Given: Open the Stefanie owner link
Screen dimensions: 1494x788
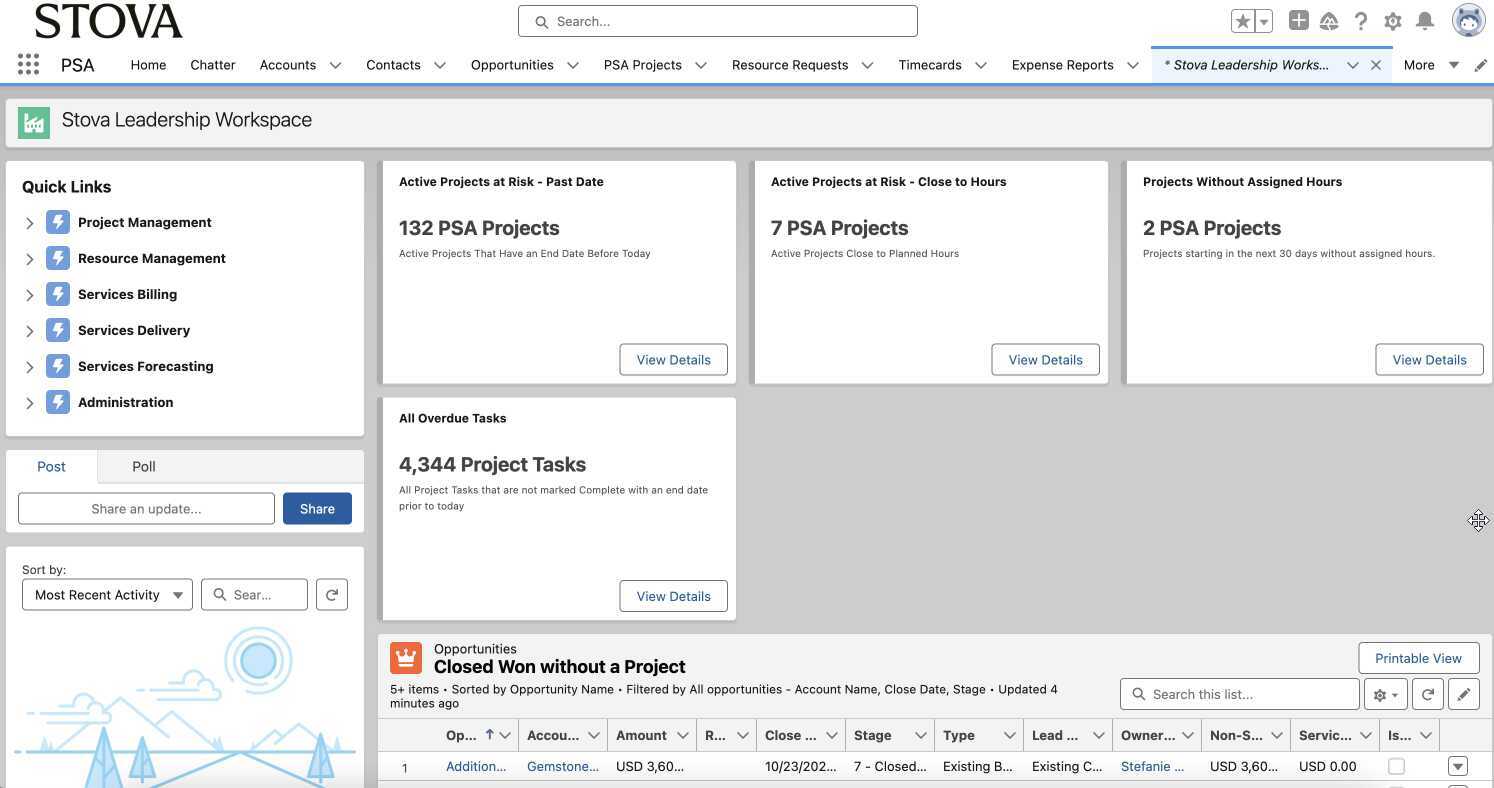Looking at the screenshot, I should pyautogui.click(x=1152, y=767).
